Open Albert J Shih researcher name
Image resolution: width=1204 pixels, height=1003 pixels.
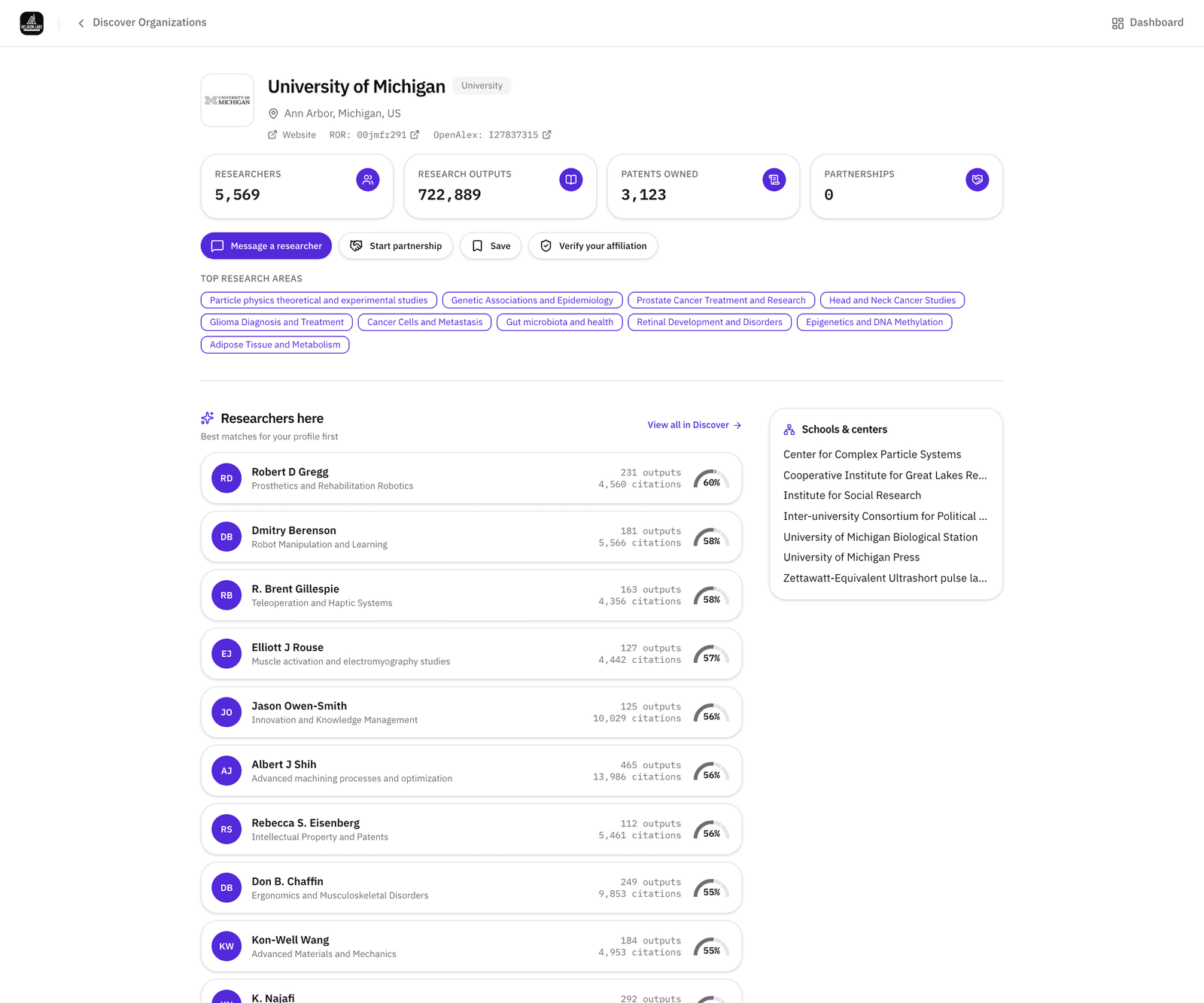(284, 764)
